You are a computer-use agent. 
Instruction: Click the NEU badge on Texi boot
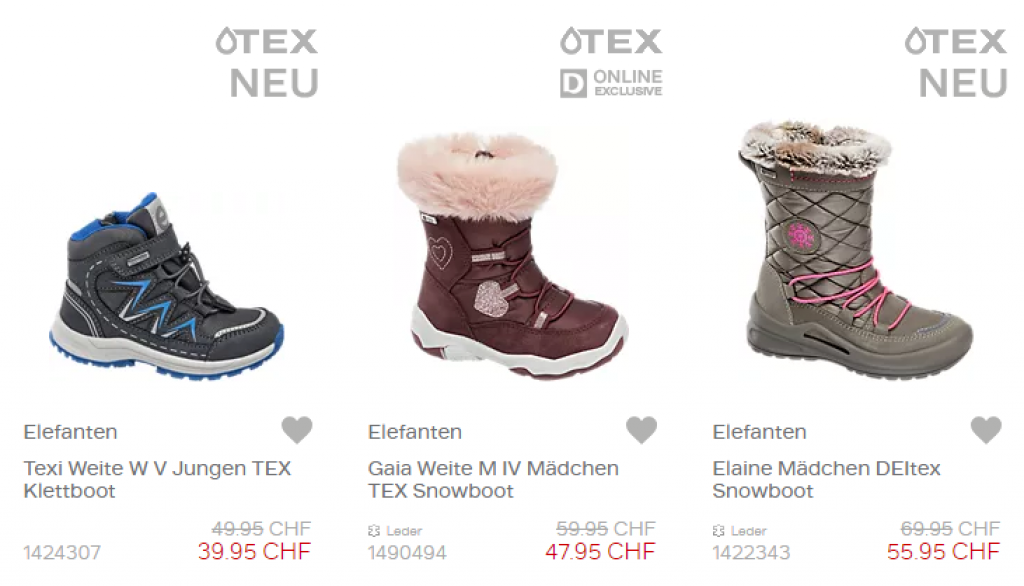pos(274,83)
